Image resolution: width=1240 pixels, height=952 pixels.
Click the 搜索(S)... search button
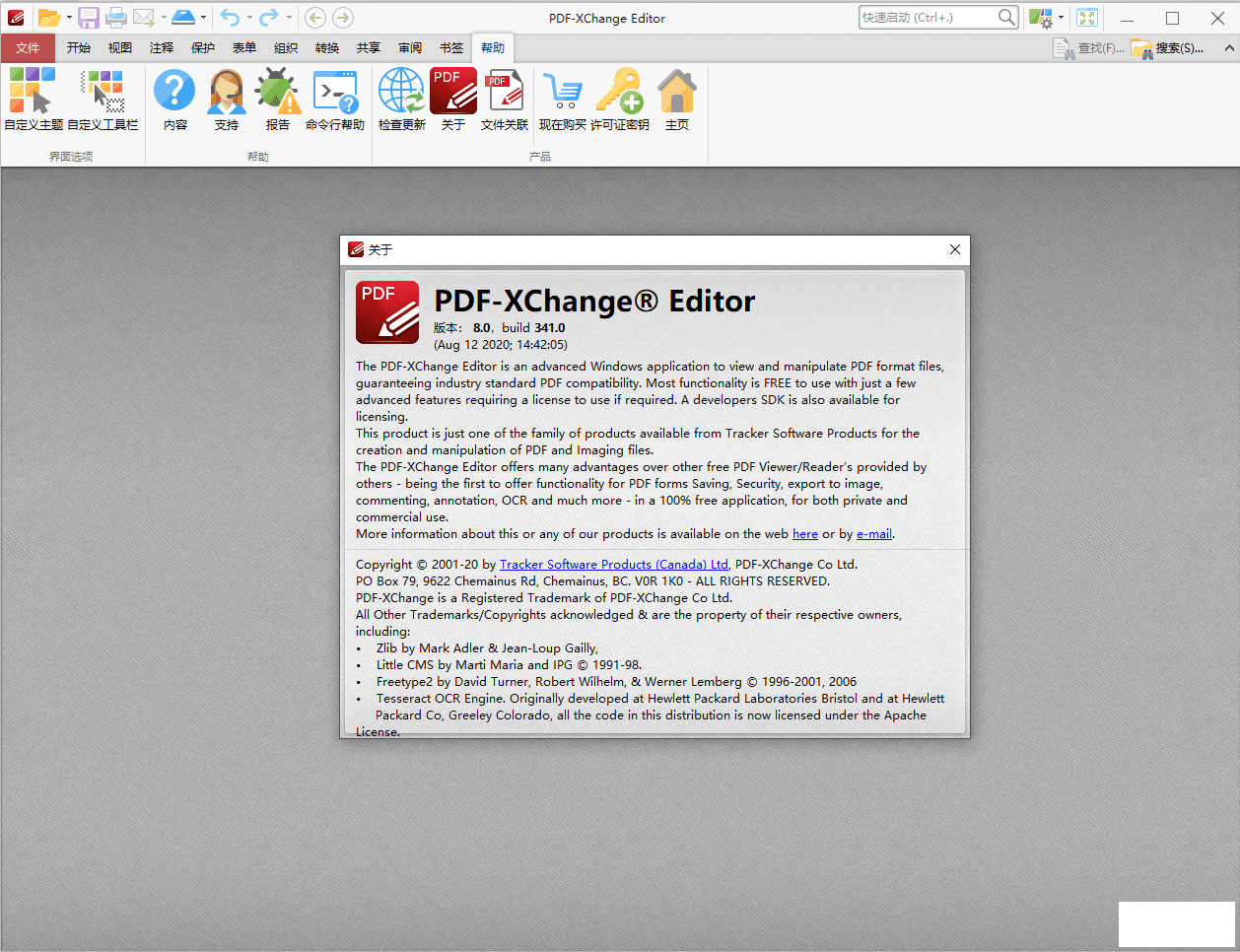[x=1167, y=47]
